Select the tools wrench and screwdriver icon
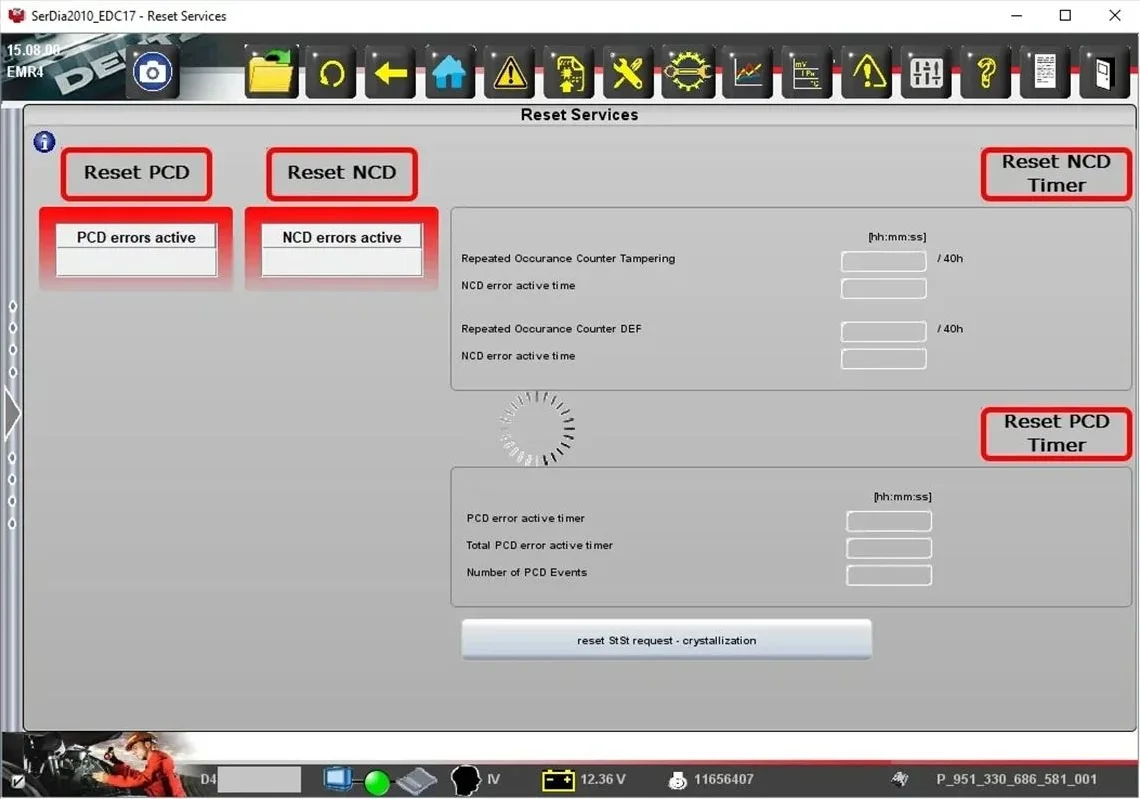 pyautogui.click(x=628, y=71)
